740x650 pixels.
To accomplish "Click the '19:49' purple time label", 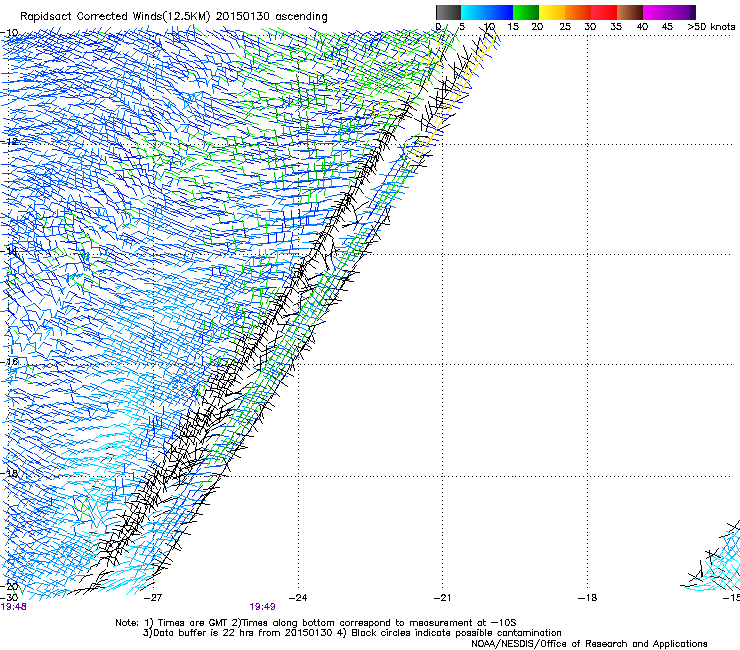I will [262, 607].
